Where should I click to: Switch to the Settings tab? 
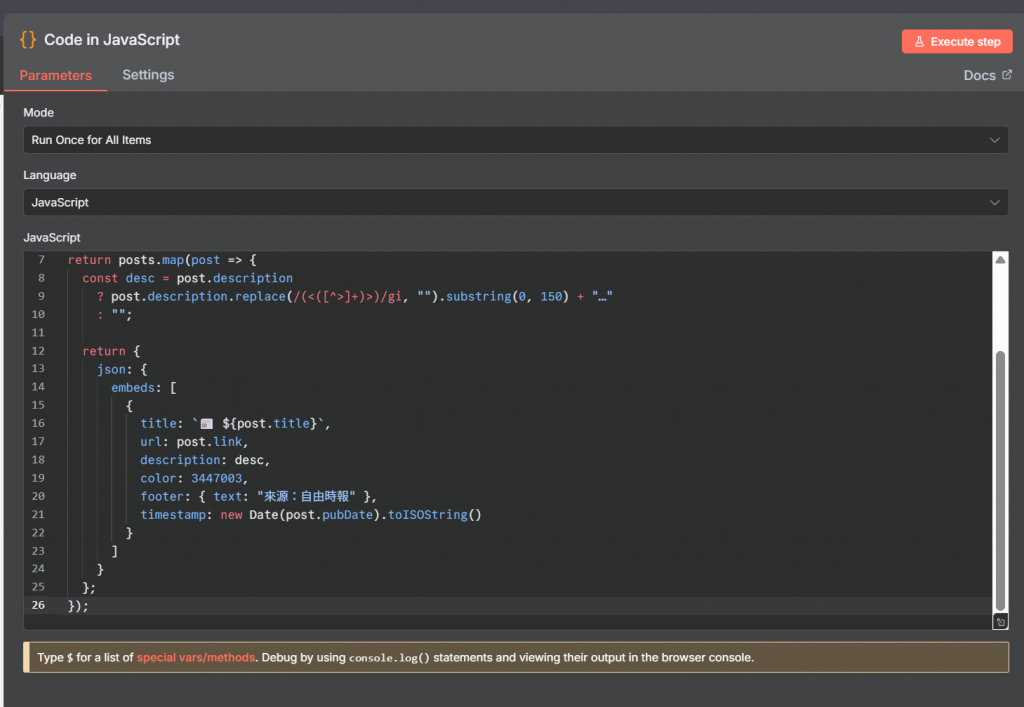click(148, 74)
